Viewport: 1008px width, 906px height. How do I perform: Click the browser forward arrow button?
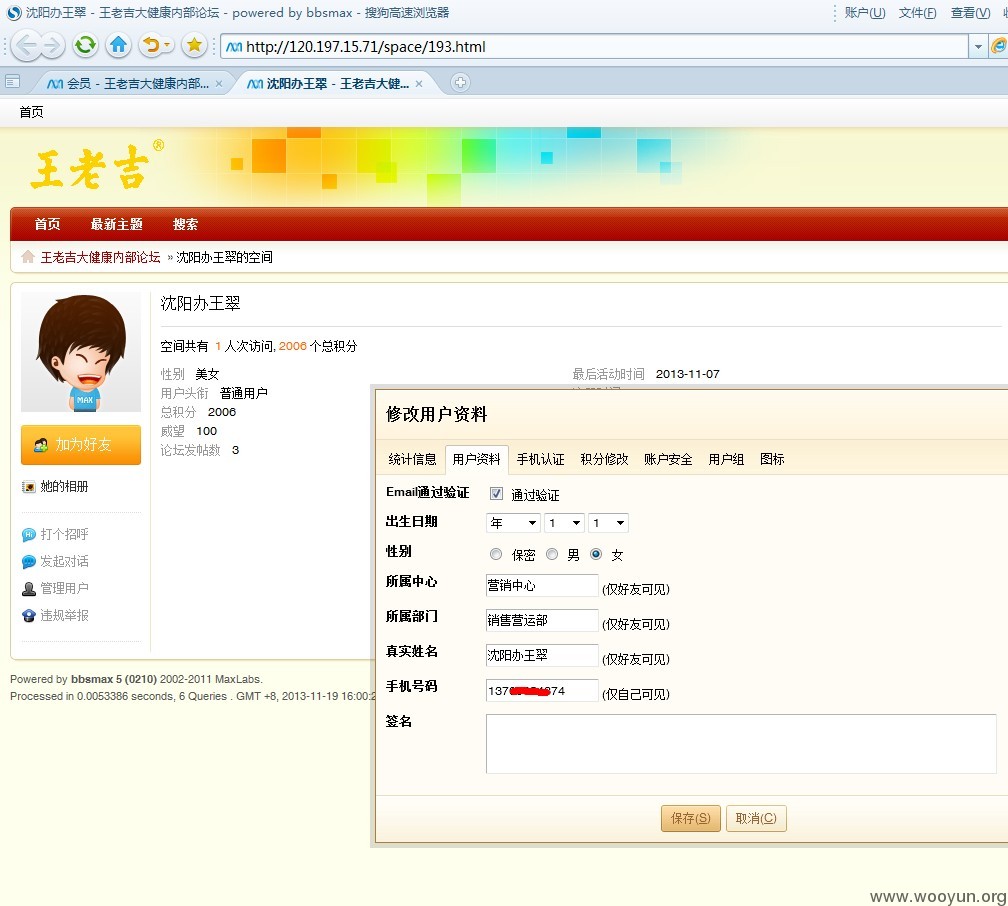pos(51,46)
